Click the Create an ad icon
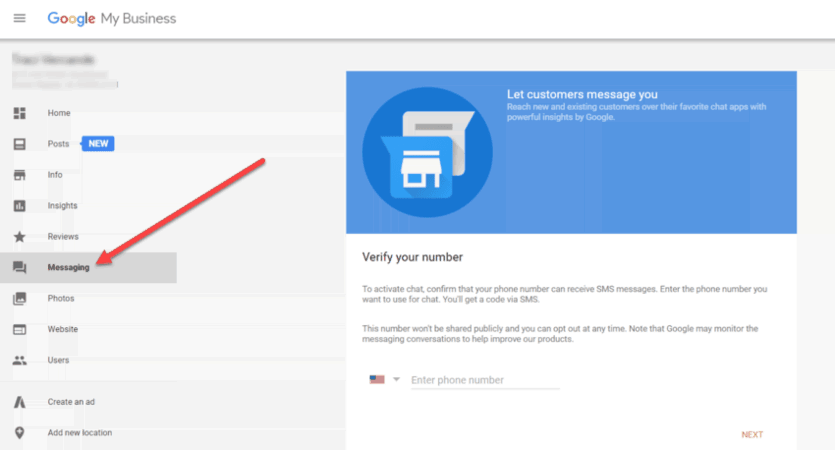 pyautogui.click(x=19, y=402)
